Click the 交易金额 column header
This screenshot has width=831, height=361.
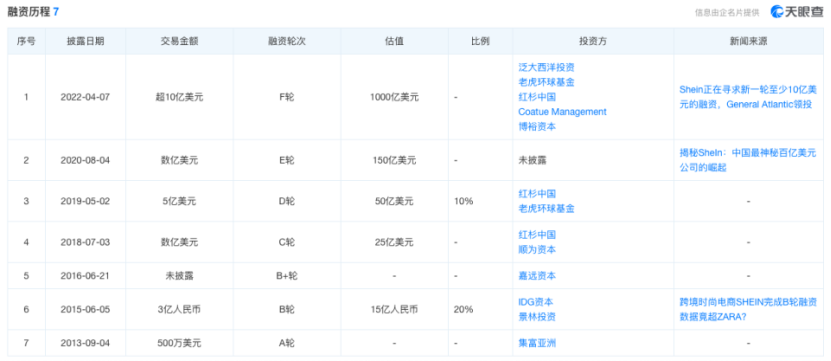[x=179, y=41]
